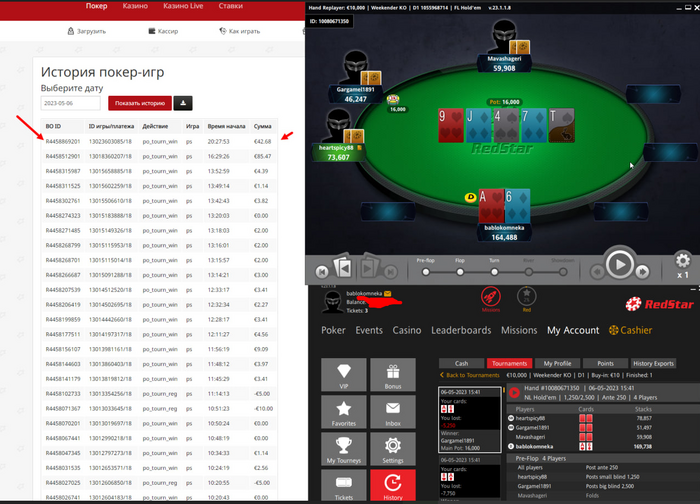The width and height of the screenshot is (700, 504).
Task: Open the Missions menu item
Action: (519, 330)
